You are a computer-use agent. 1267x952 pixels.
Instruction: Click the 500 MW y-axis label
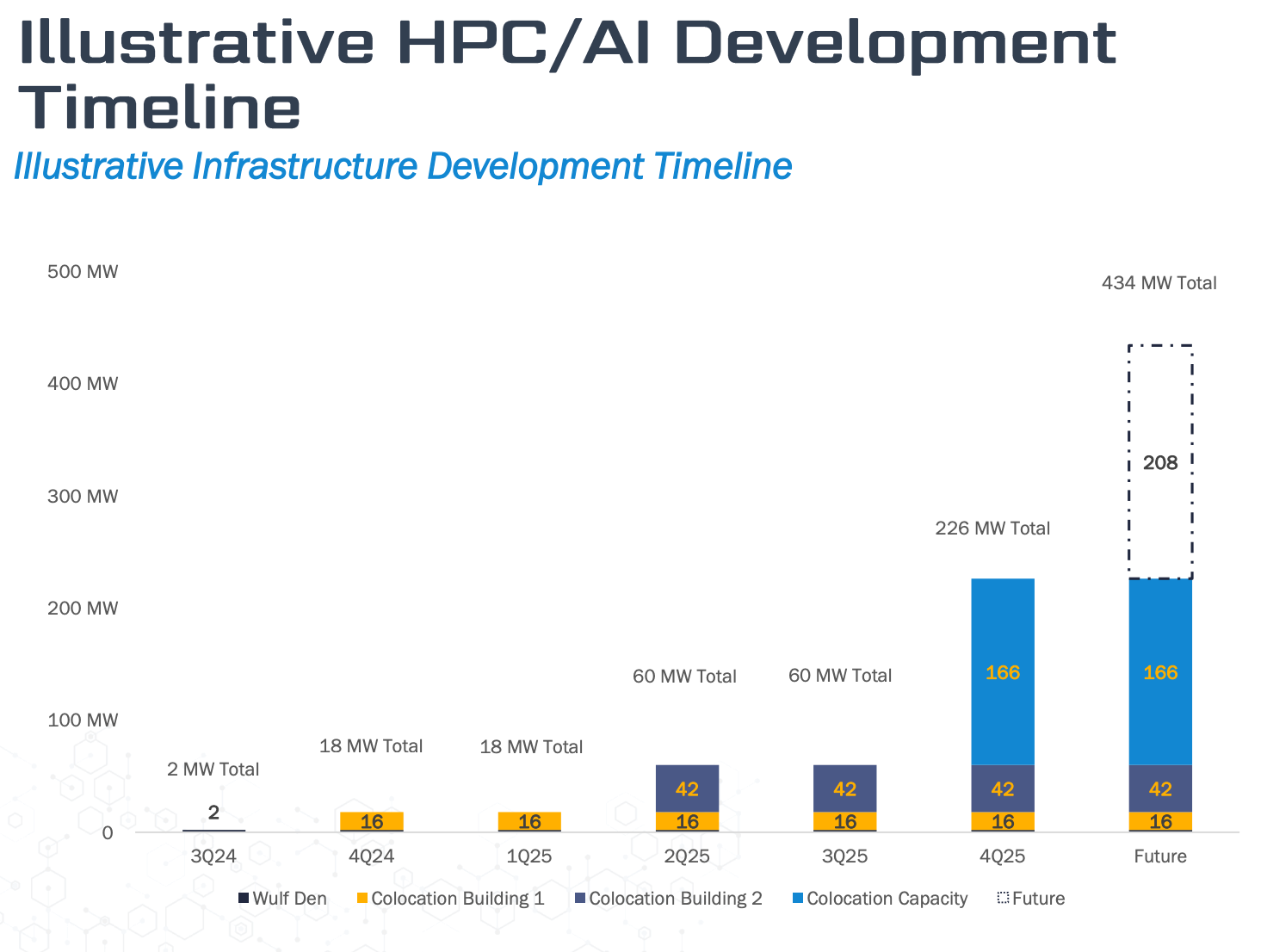[83, 272]
